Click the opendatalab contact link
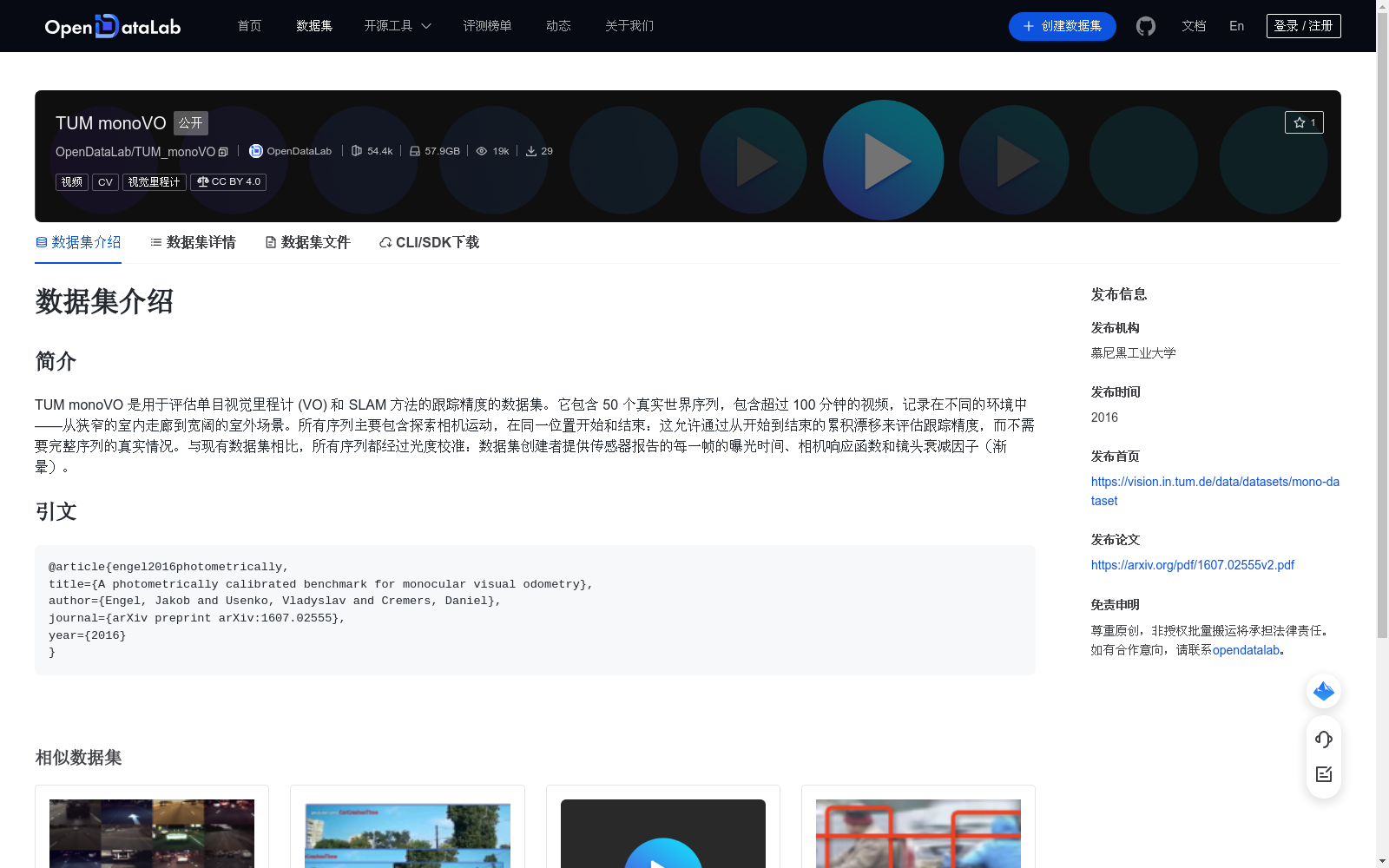 click(1246, 650)
